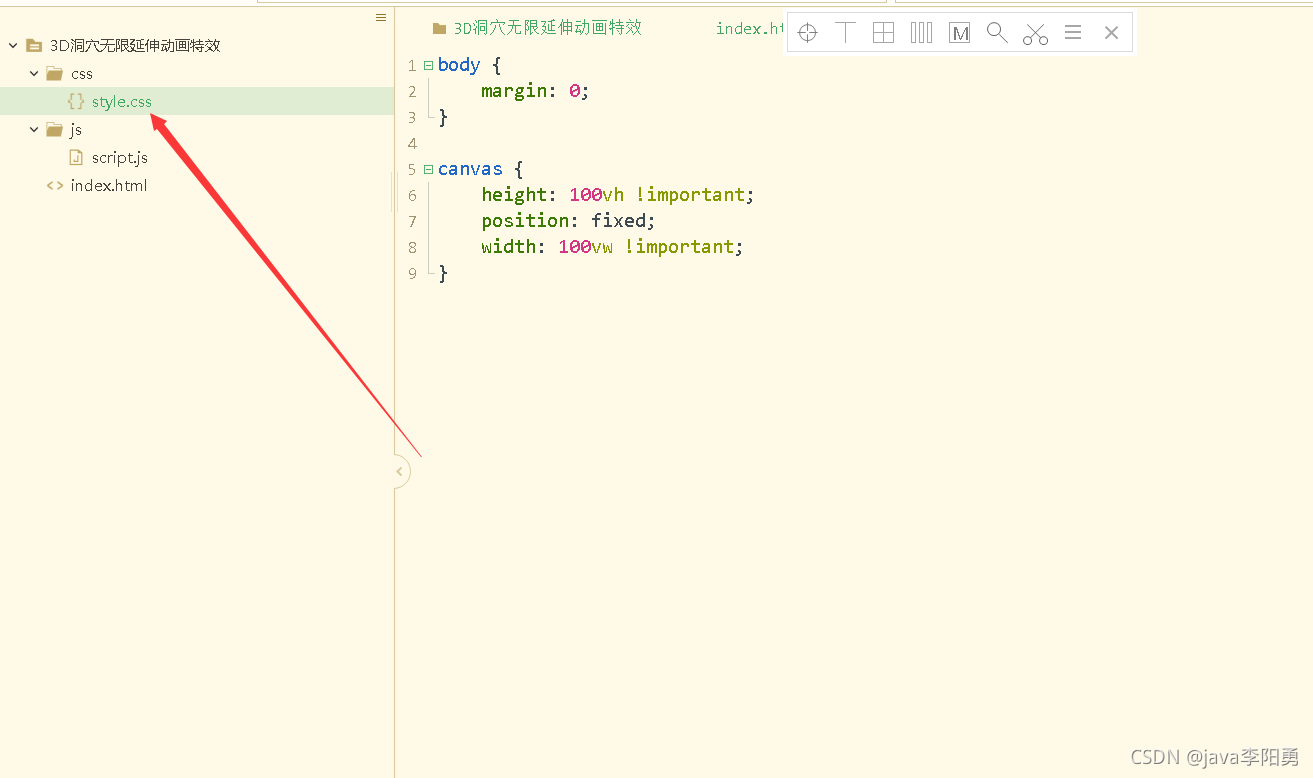Click the boxed M tool icon
This screenshot has height=778, width=1313.
click(x=960, y=33)
